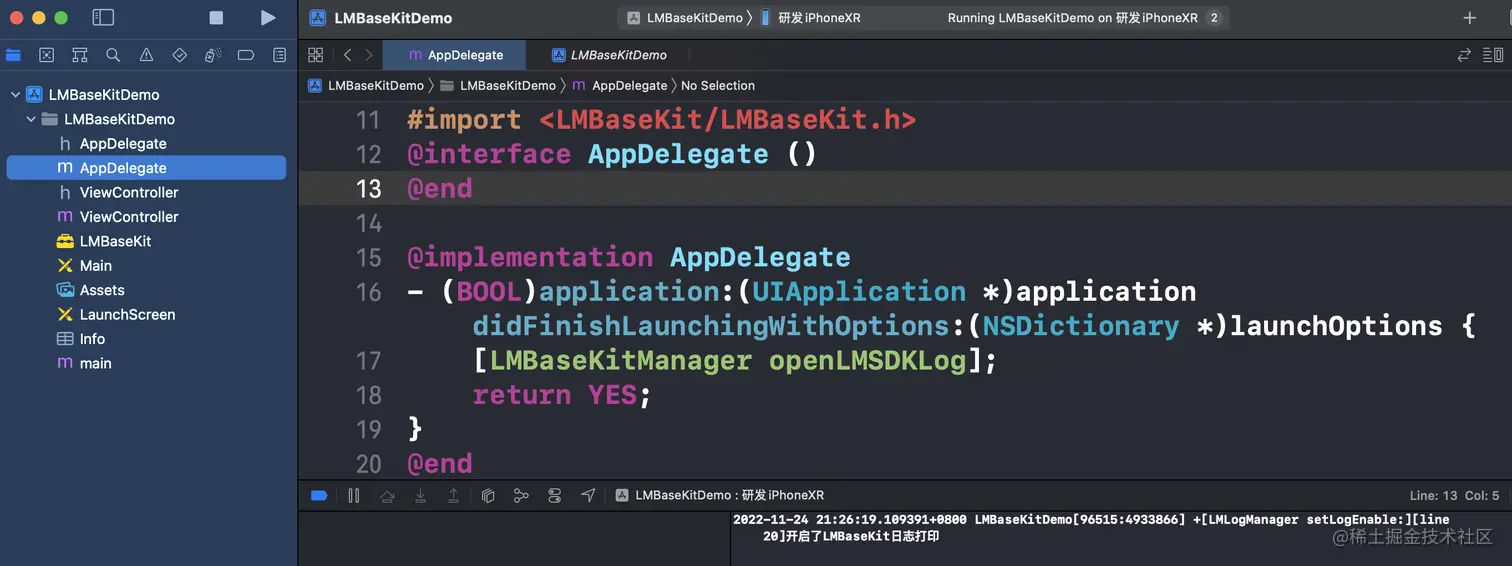Toggle the navigator sidebar visibility
The width and height of the screenshot is (1512, 566).
tap(103, 17)
